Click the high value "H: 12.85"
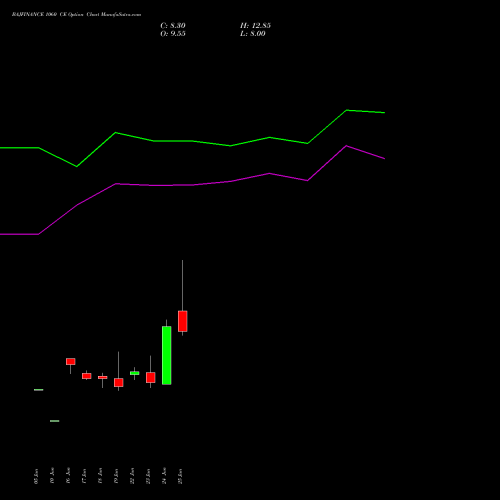 (255, 26)
